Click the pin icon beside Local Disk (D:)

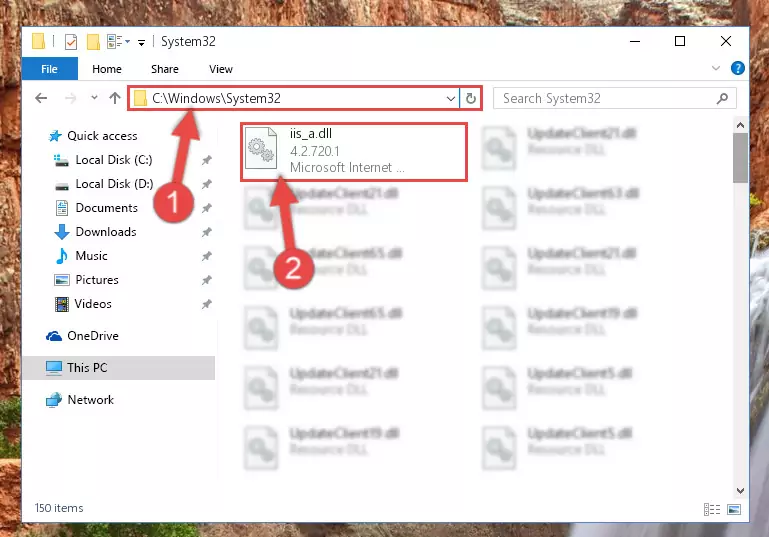point(206,184)
